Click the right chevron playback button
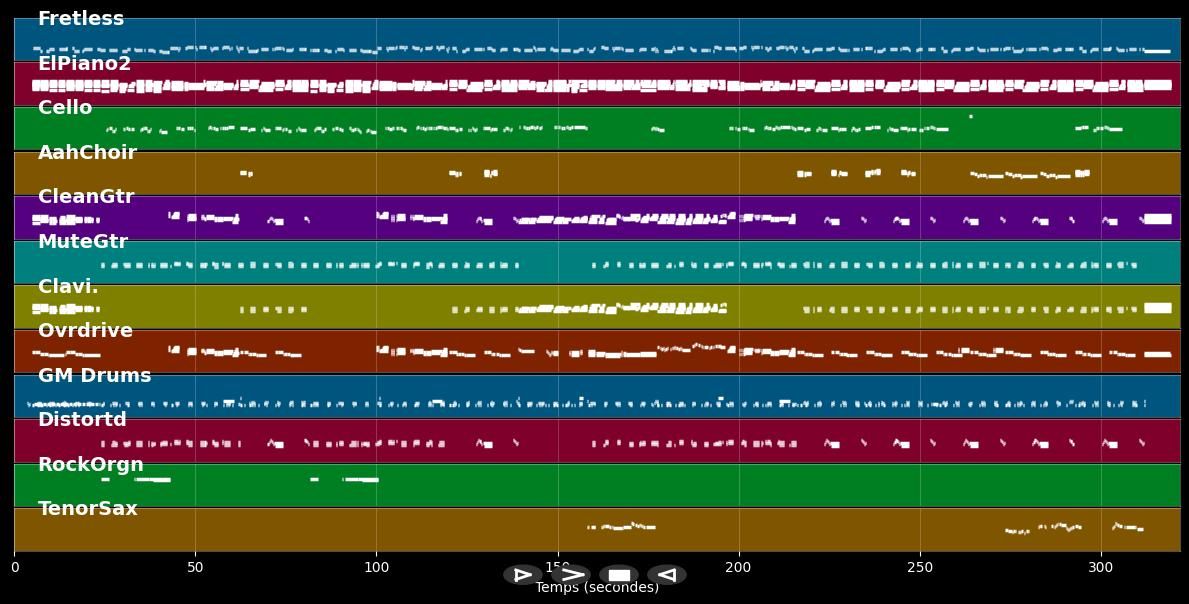Viewport: 1189px width, 604px height. 571,575
